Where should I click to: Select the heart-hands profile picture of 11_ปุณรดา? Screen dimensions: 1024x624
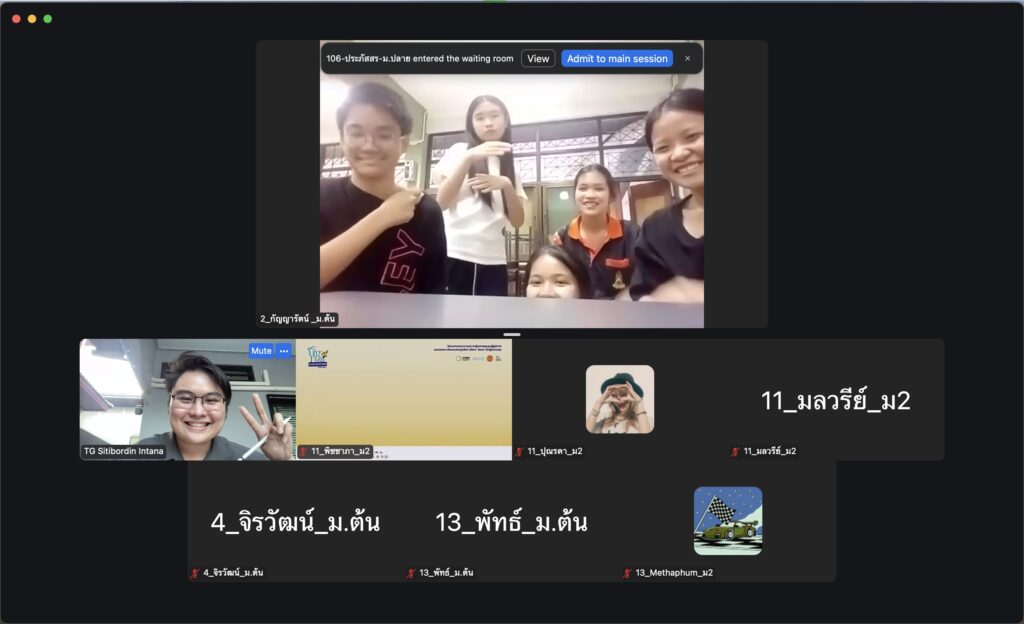click(x=619, y=399)
